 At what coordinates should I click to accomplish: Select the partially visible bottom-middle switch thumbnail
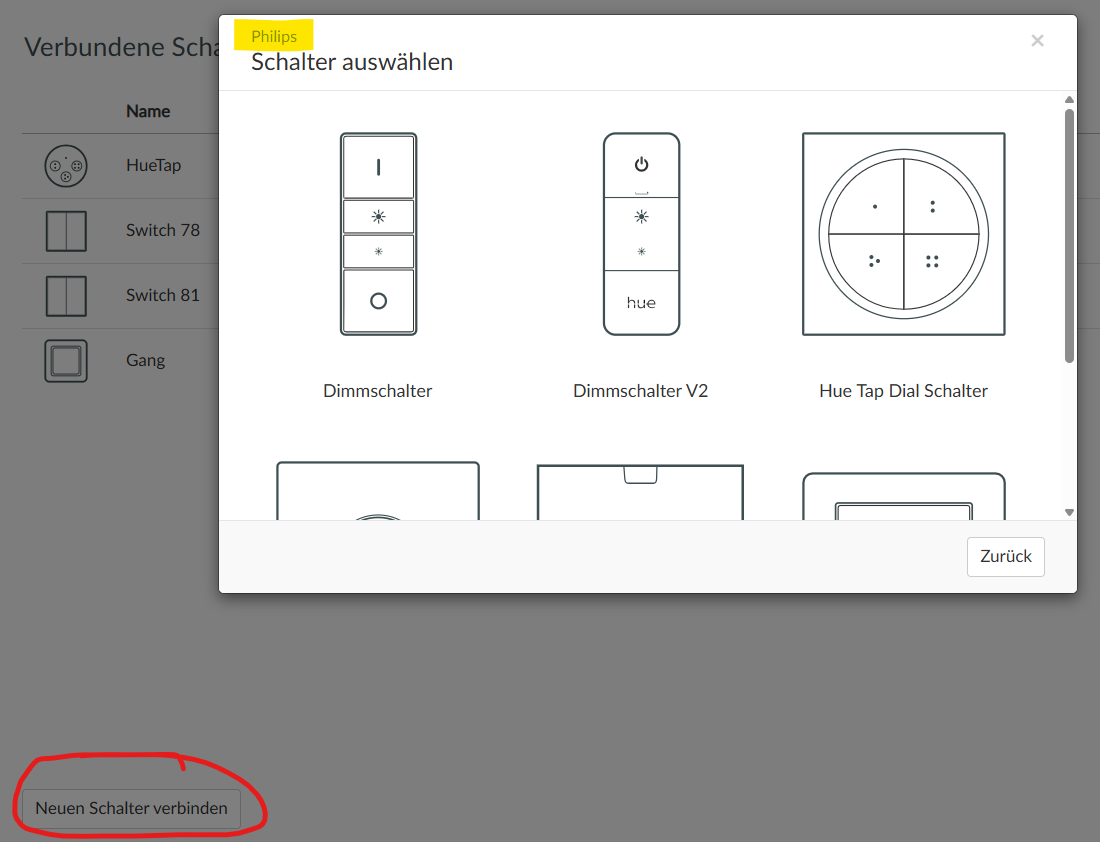pyautogui.click(x=640, y=492)
